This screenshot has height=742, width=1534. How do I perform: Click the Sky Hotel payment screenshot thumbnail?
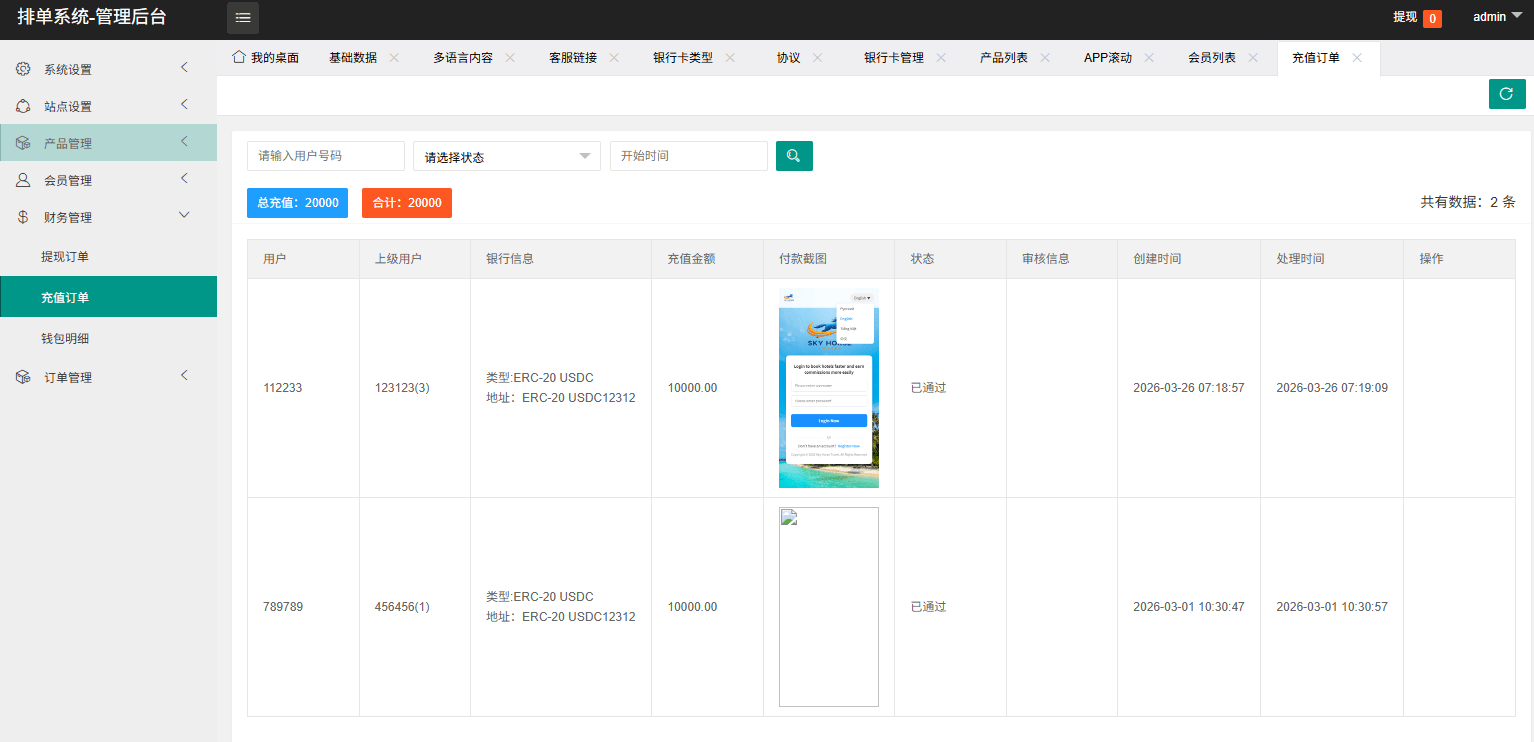click(x=828, y=388)
